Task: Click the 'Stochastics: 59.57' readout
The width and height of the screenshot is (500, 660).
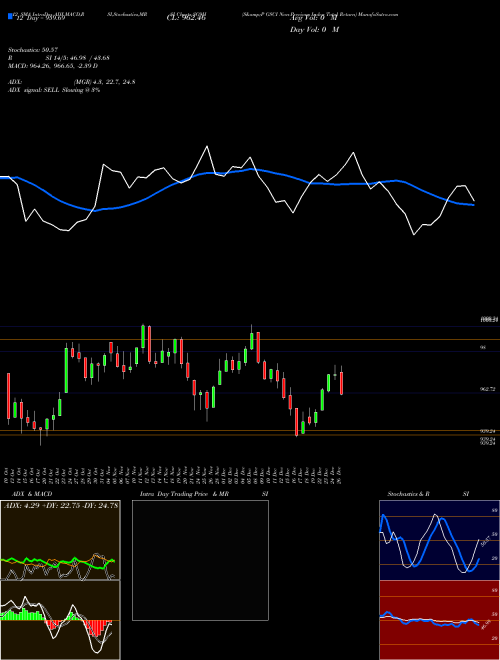Action: (x=33, y=50)
